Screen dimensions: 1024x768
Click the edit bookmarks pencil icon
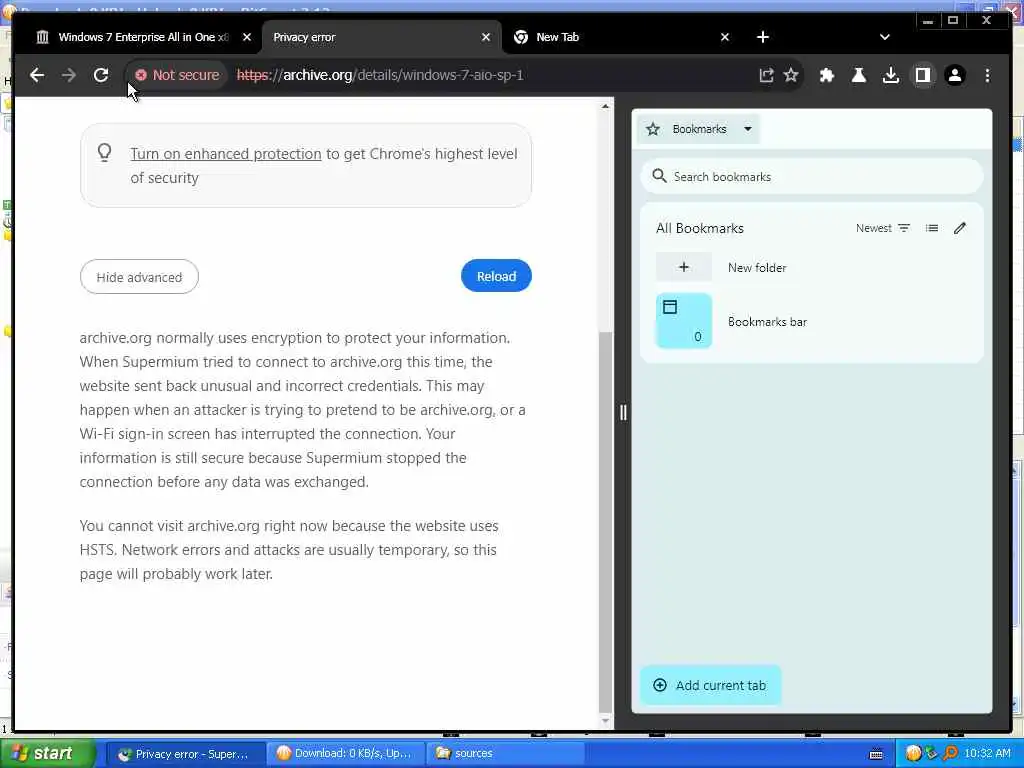pyautogui.click(x=959, y=228)
